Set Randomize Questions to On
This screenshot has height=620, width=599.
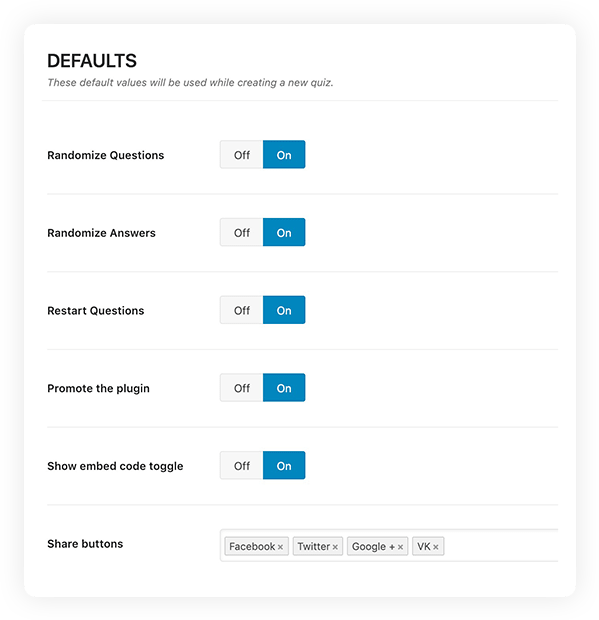click(284, 155)
